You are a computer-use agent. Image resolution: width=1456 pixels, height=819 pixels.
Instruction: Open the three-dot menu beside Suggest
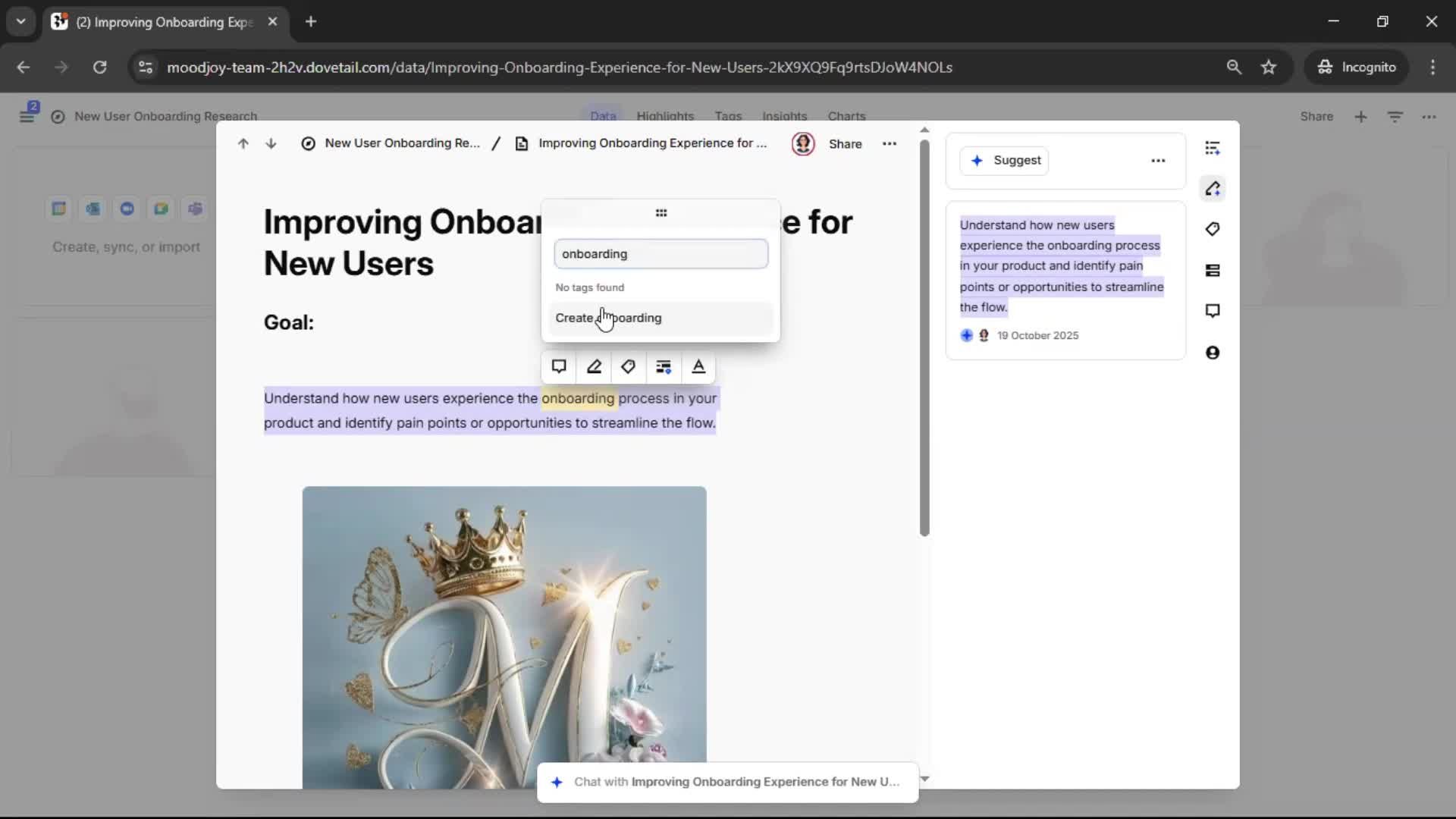(x=1157, y=161)
